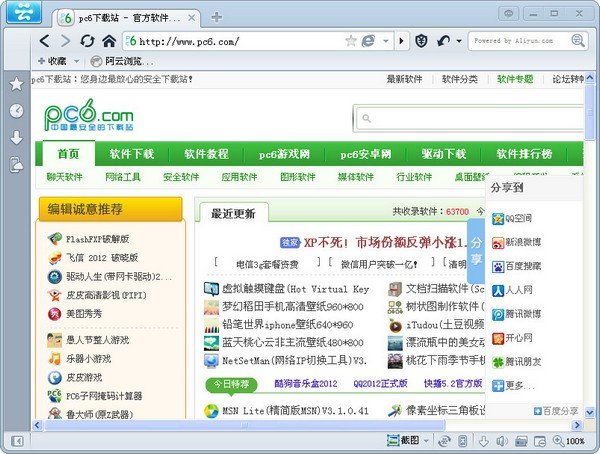The height and width of the screenshot is (454, 600).
Task: Click the shield security icon in toolbar
Action: point(421,41)
